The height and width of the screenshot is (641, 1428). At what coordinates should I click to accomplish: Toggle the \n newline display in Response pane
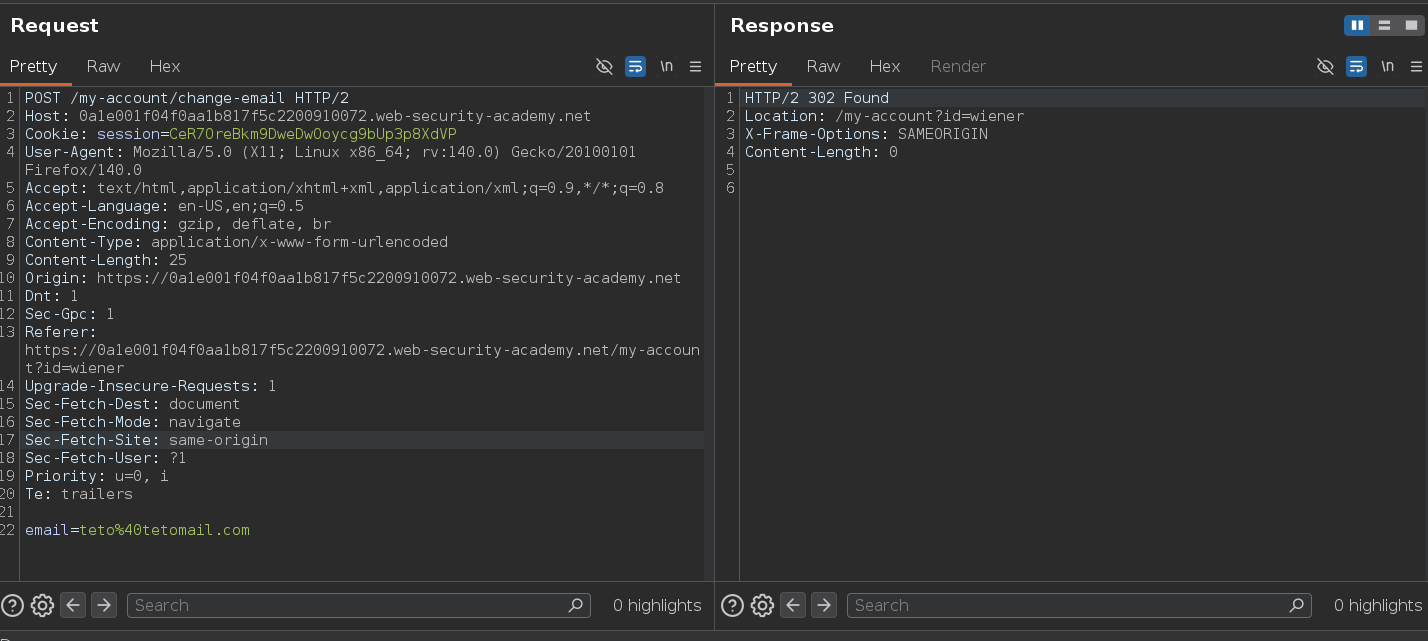(x=1387, y=67)
